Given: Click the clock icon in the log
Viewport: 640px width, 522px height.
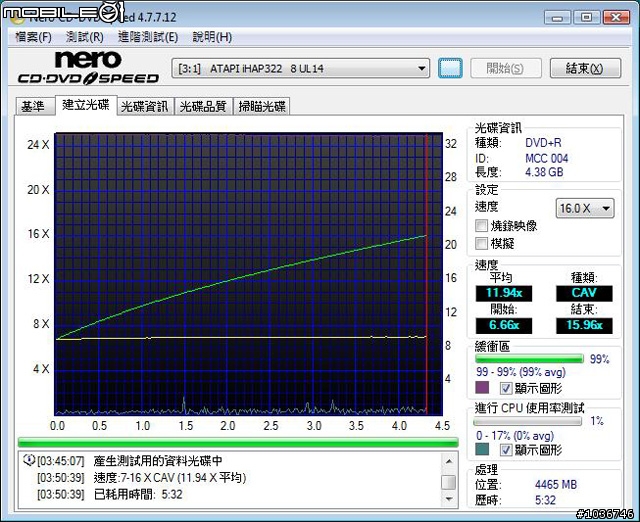Looking at the screenshot, I should pos(29,460).
